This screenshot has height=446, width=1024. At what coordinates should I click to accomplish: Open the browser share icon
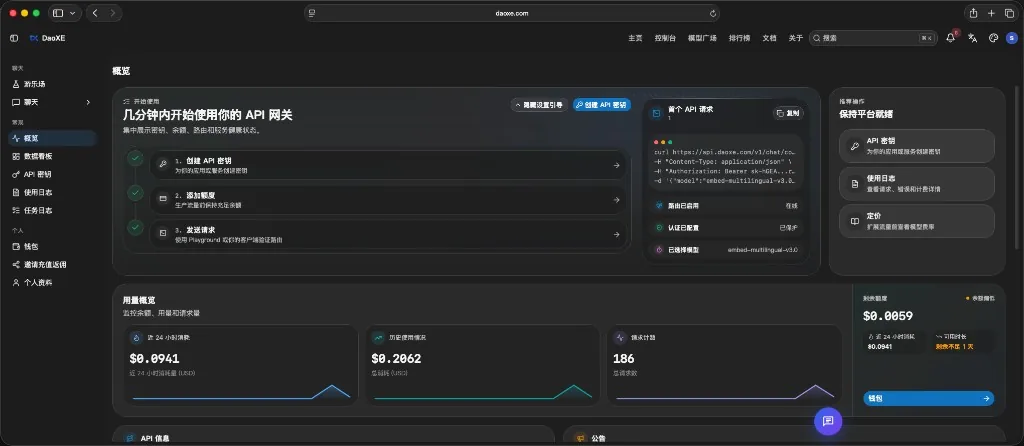[973, 13]
